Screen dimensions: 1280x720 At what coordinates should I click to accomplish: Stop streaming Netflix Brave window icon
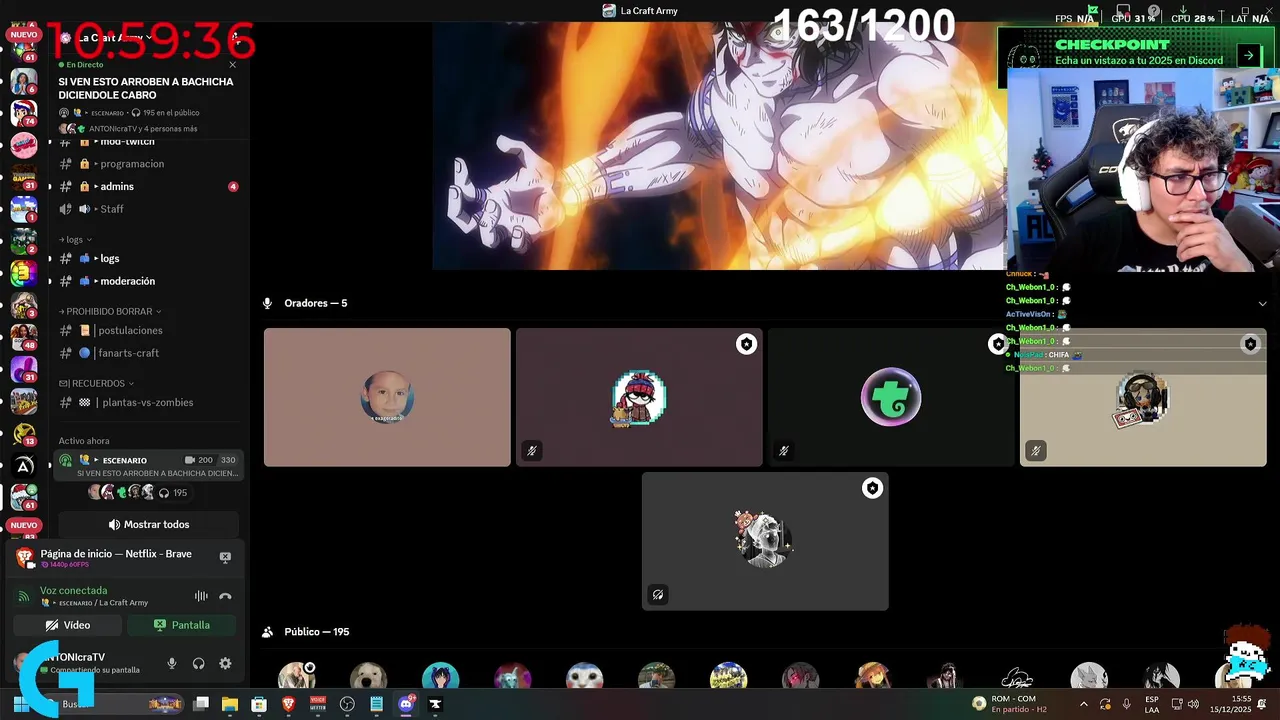coord(225,557)
